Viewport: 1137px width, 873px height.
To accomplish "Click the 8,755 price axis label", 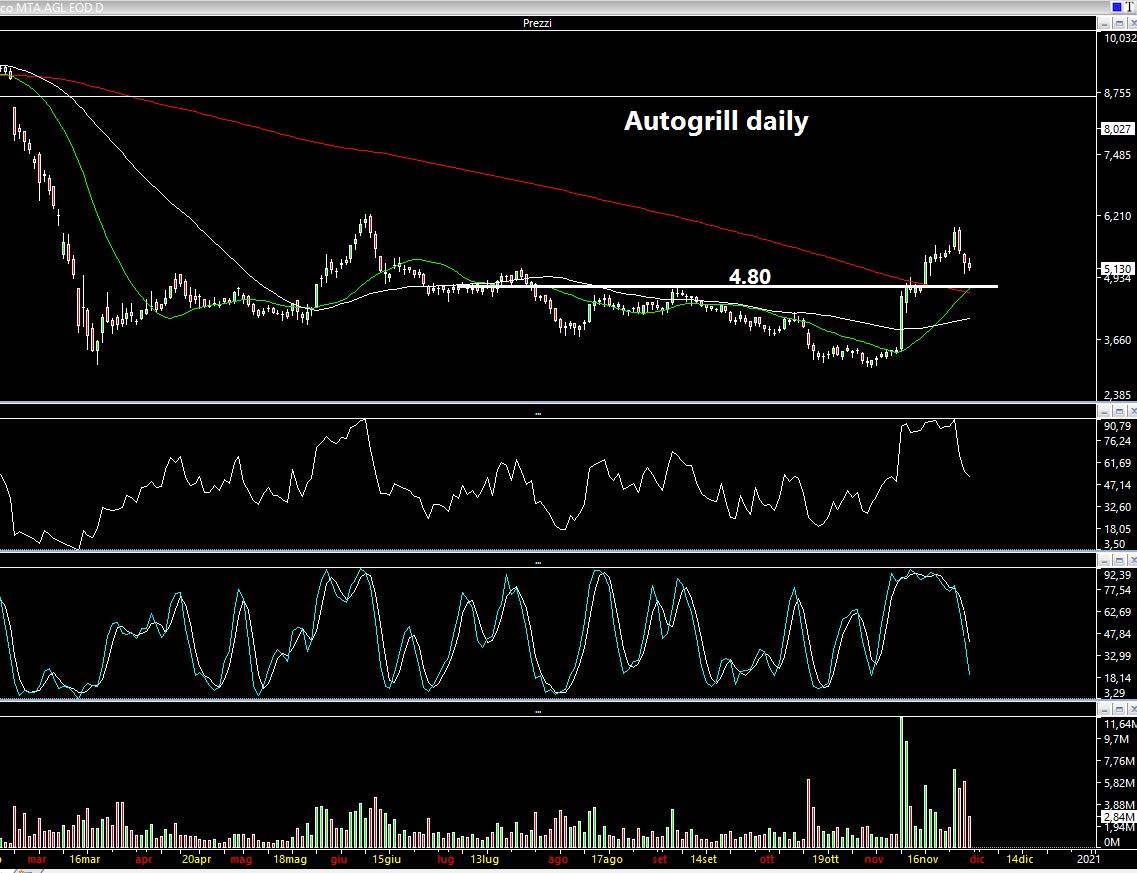I will tap(1117, 93).
